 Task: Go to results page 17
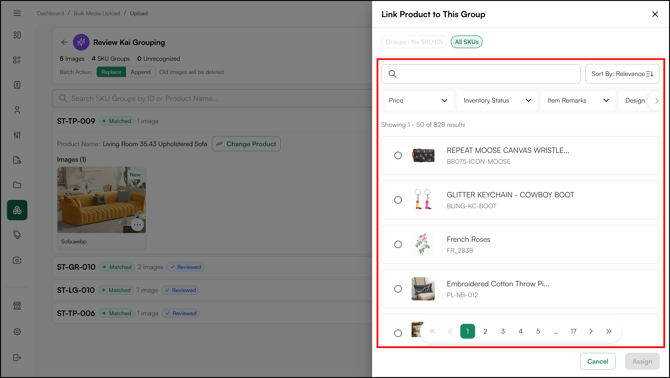point(573,331)
